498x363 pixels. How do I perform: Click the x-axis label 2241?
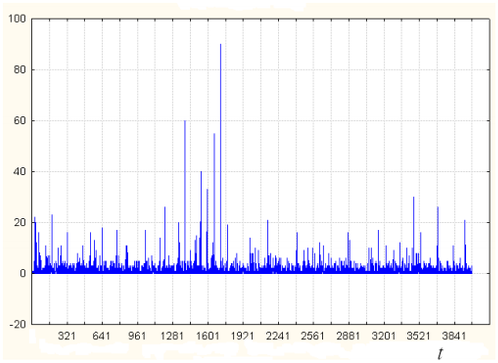pyautogui.click(x=278, y=336)
